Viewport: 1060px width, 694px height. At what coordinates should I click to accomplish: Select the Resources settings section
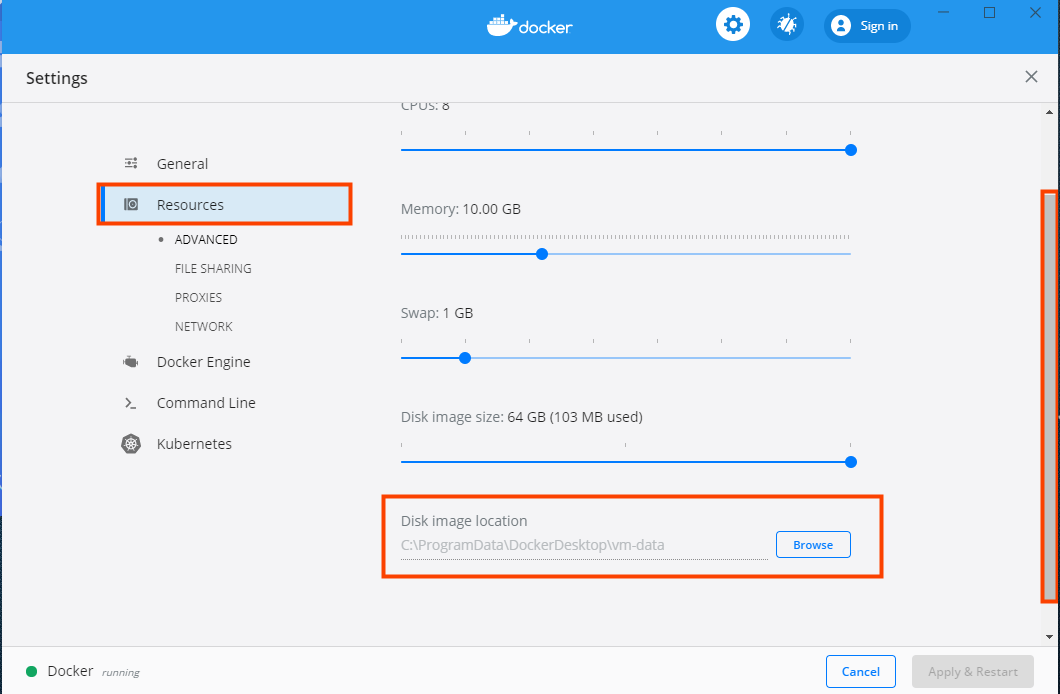click(226, 205)
